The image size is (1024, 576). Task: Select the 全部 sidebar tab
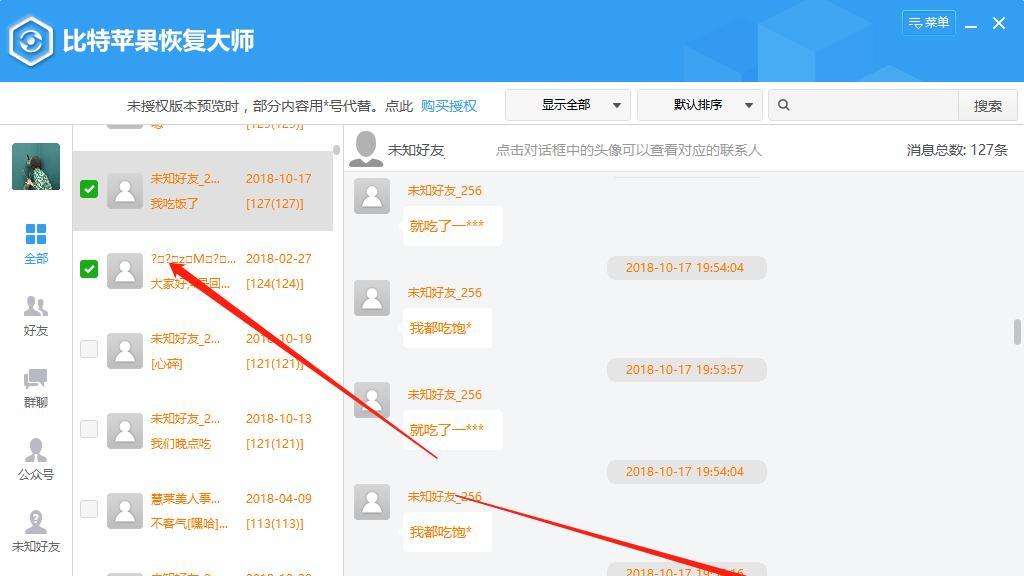click(36, 244)
